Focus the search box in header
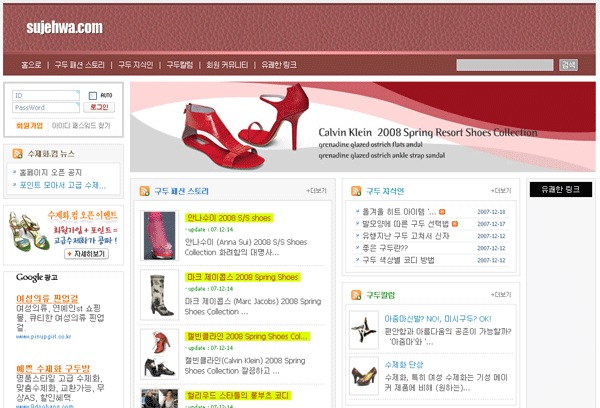The width and height of the screenshot is (600, 408). point(505,65)
